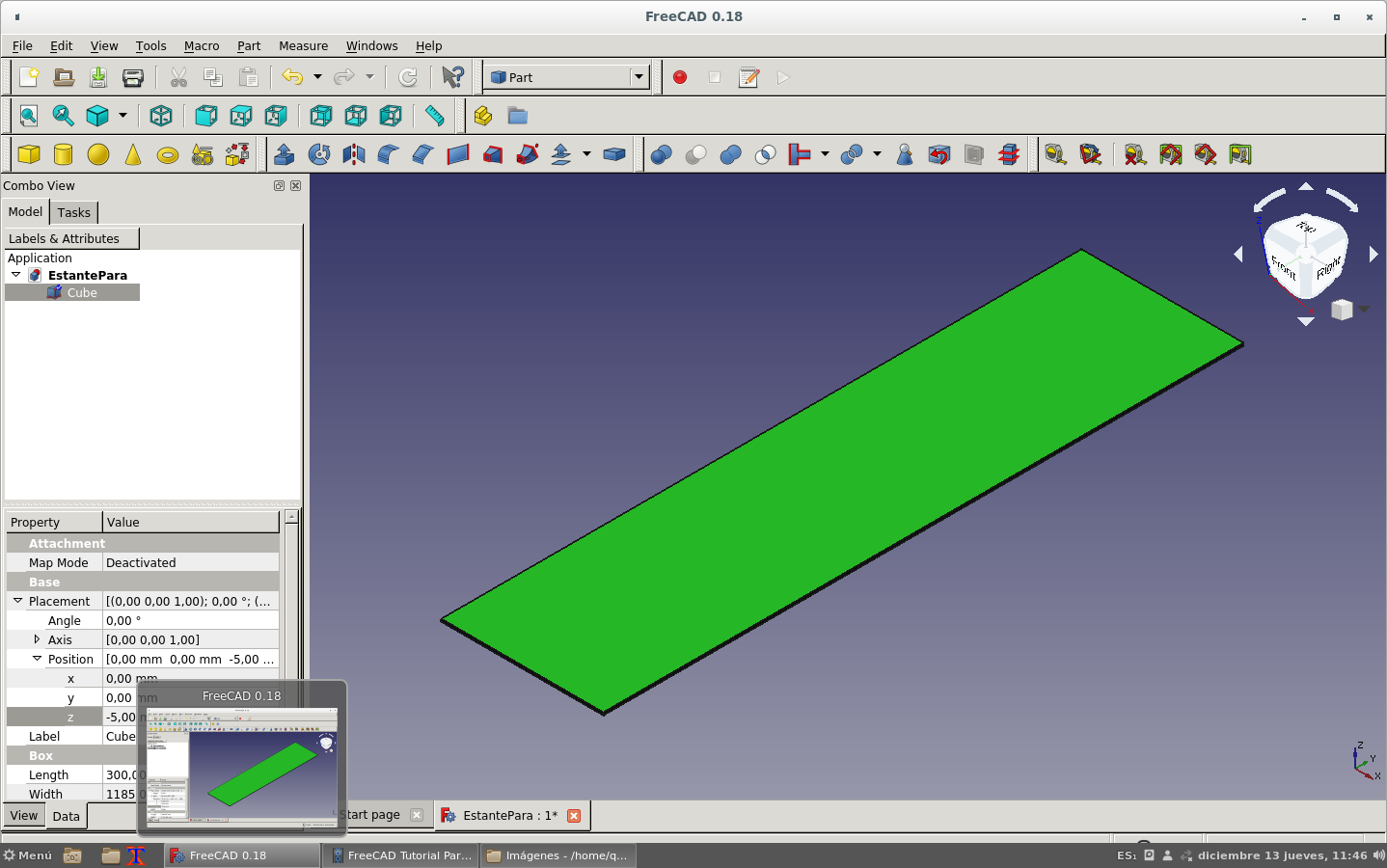This screenshot has width=1387, height=868.
Task: Open the Measure menu
Action: pyautogui.click(x=304, y=45)
